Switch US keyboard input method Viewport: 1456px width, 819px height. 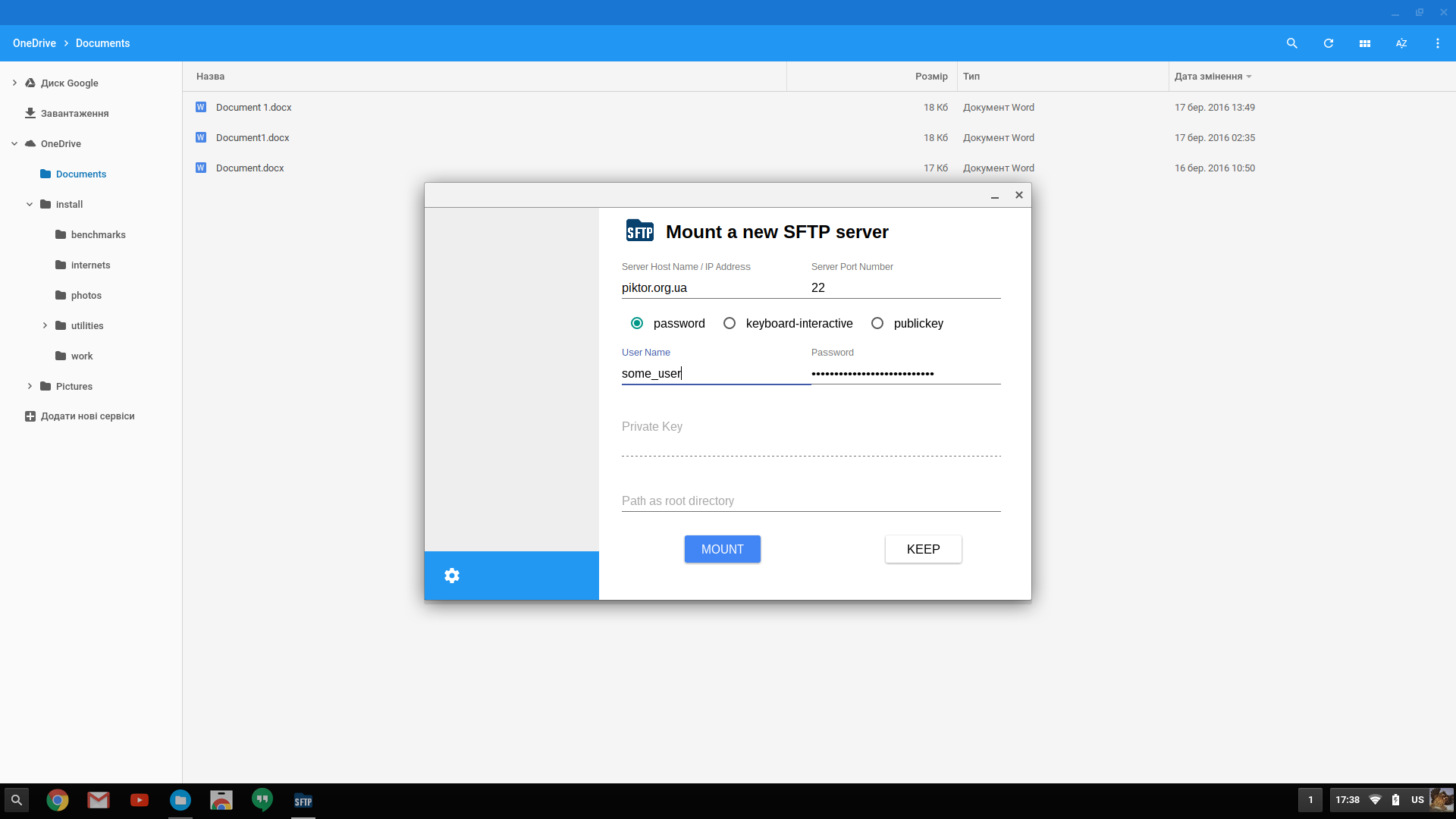click(1417, 800)
